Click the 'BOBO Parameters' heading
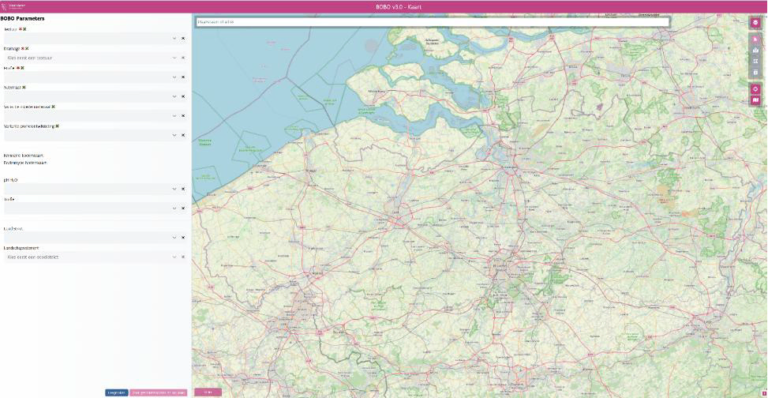This screenshot has height=398, width=768. [x=23, y=18]
